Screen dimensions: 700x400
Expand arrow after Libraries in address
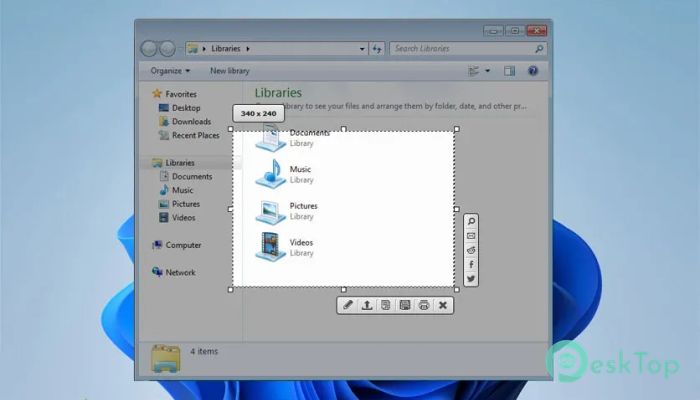click(248, 48)
